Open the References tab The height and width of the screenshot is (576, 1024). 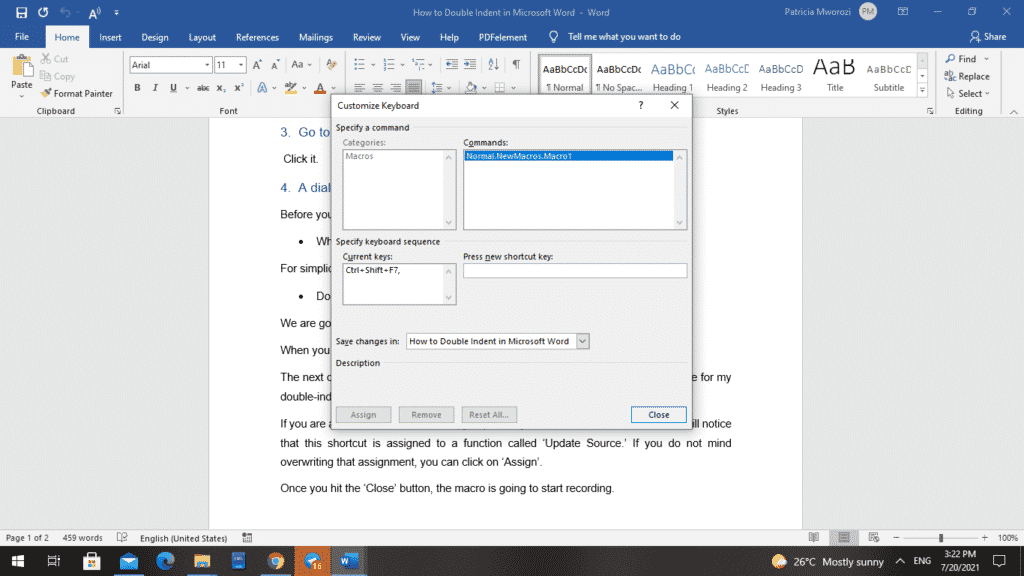point(257,37)
